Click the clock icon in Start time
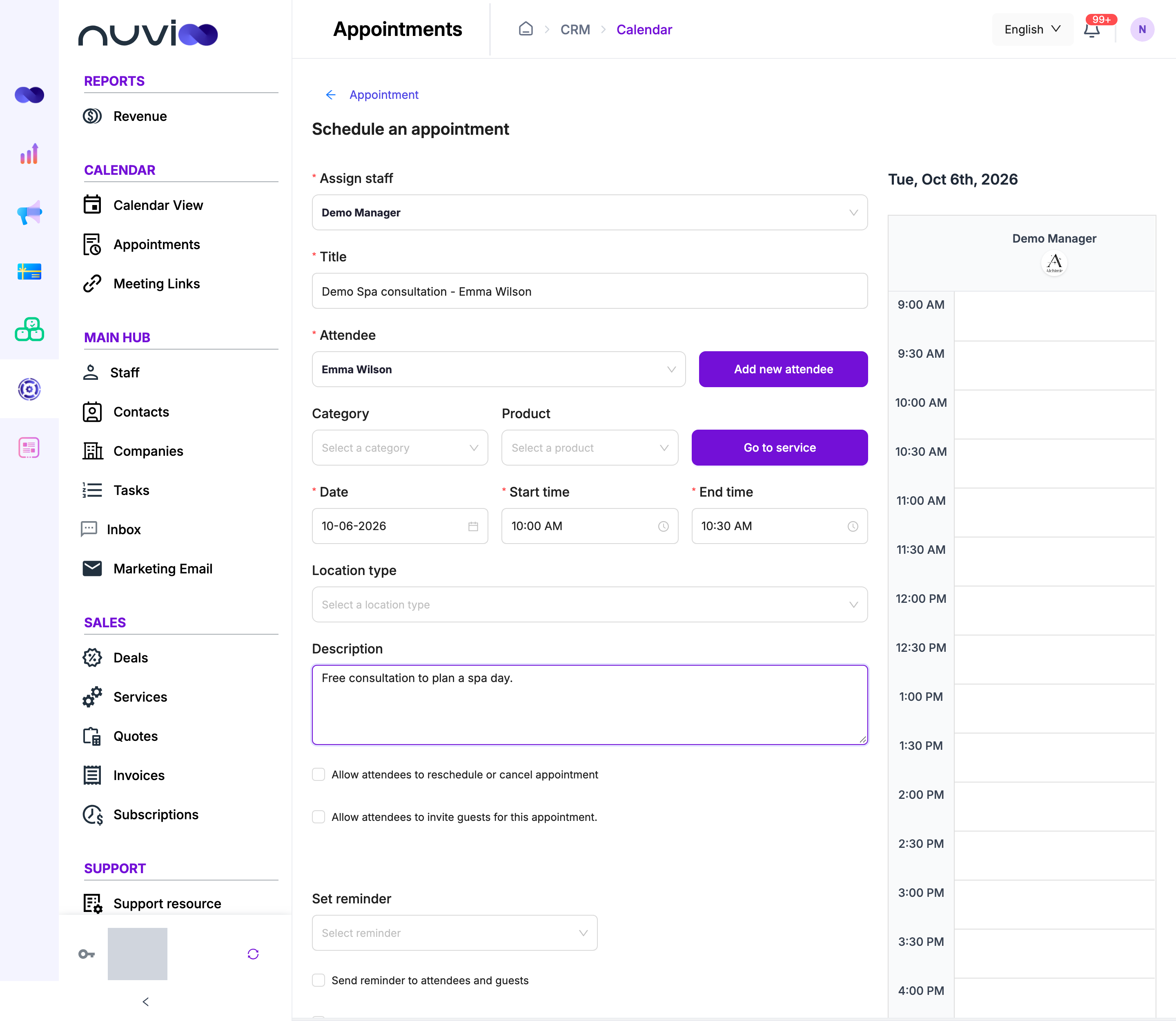The height and width of the screenshot is (1021, 1176). point(663,526)
